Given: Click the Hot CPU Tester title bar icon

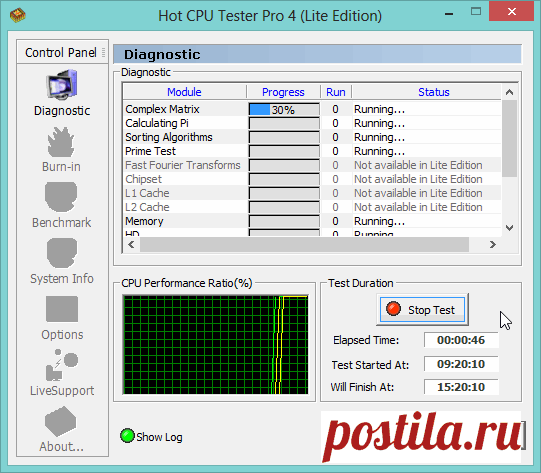Looking at the screenshot, I should pyautogui.click(x=18, y=15).
